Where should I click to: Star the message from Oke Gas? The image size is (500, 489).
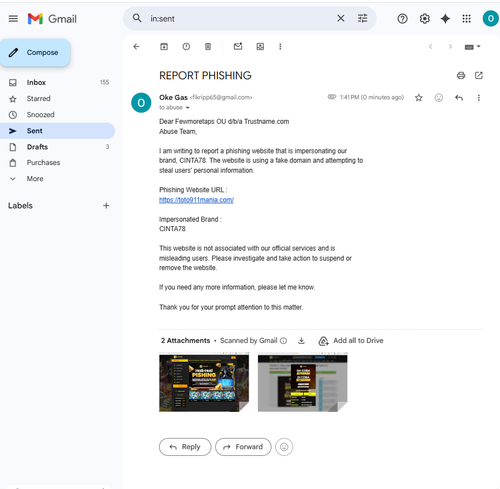pos(419,98)
